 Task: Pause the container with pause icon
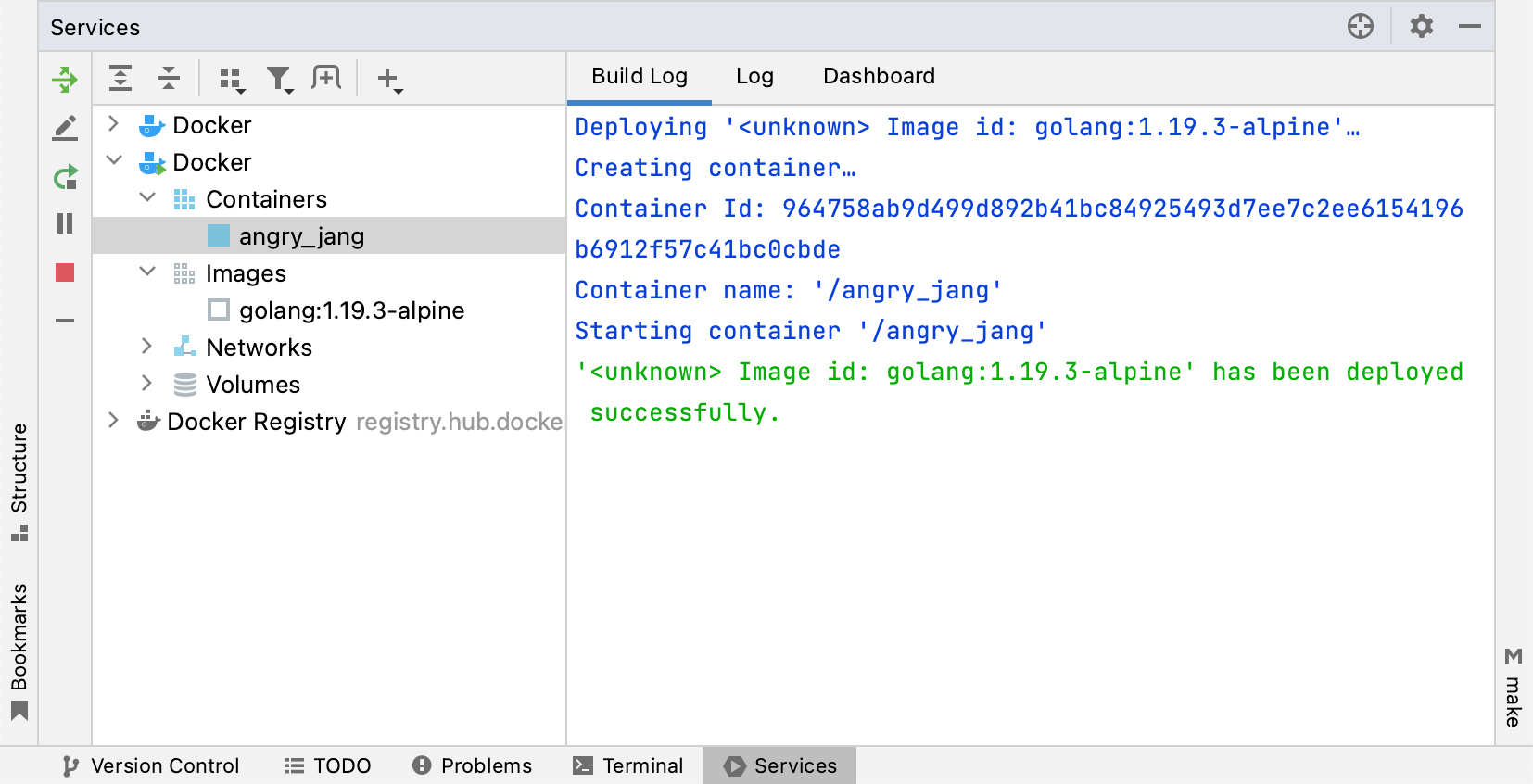[65, 223]
